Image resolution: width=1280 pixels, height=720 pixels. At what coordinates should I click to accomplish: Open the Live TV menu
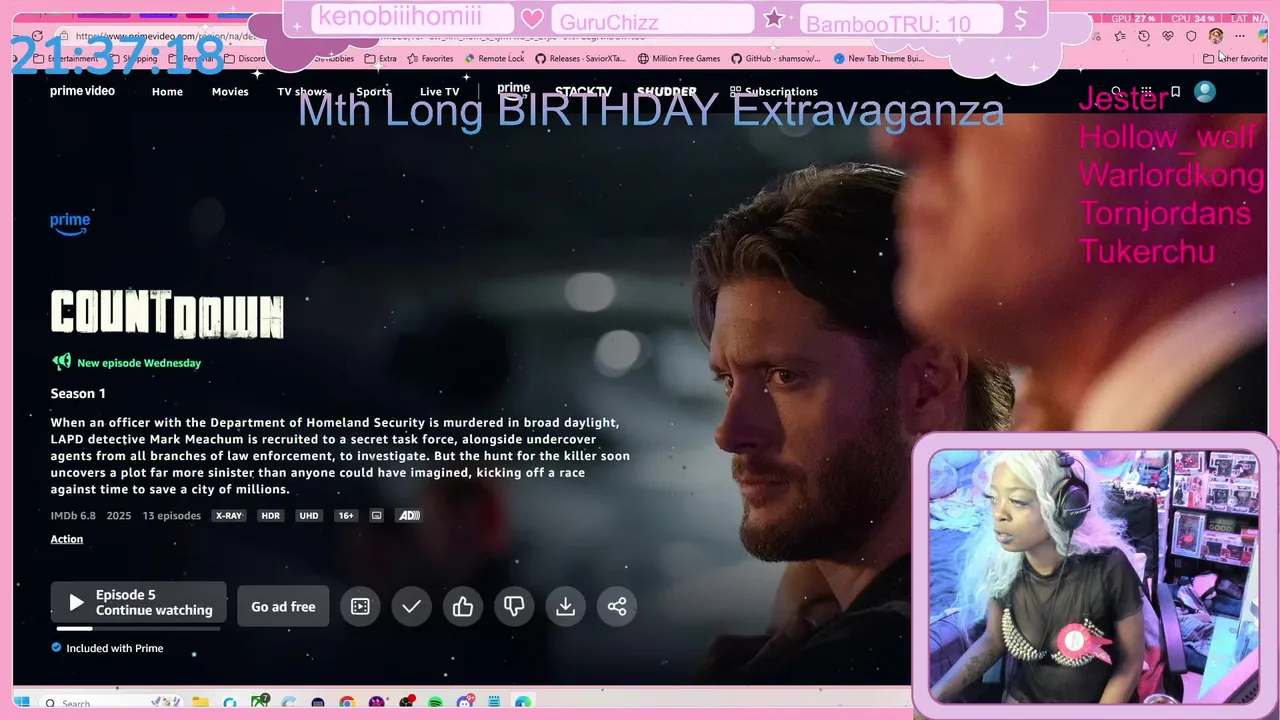(x=439, y=92)
